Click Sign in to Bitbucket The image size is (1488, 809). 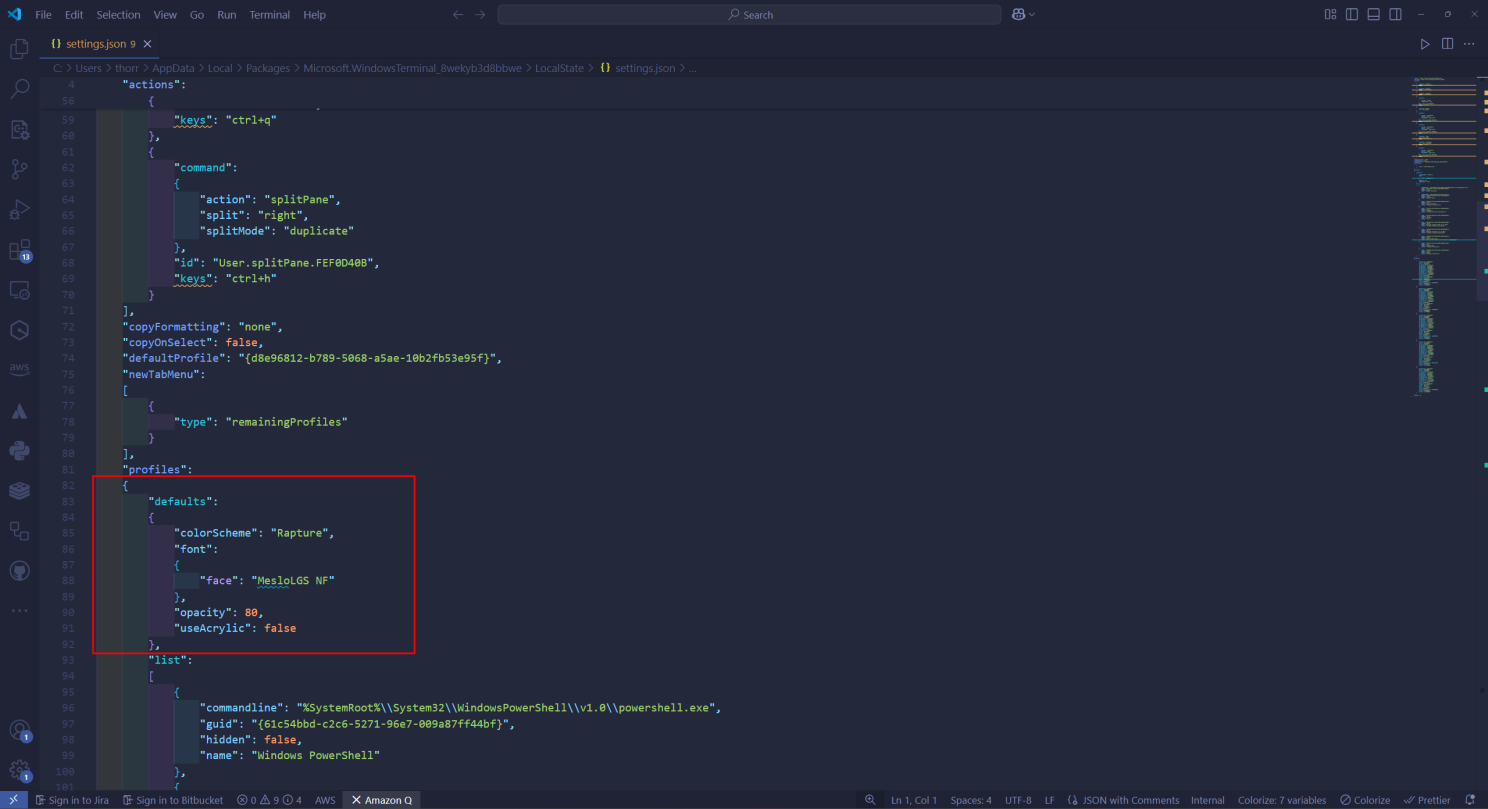point(173,800)
